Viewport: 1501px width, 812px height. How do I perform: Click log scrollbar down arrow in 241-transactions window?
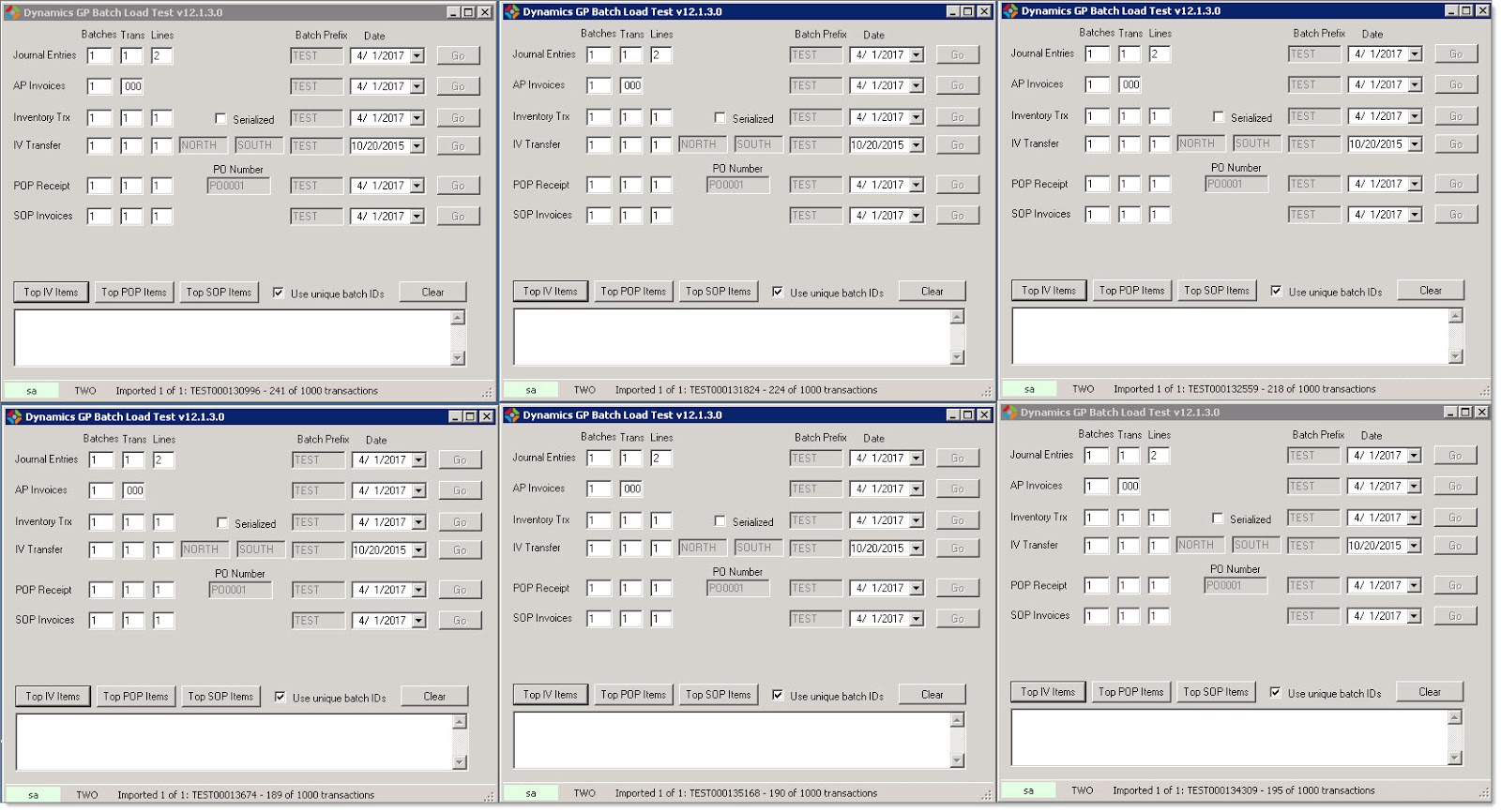(458, 358)
